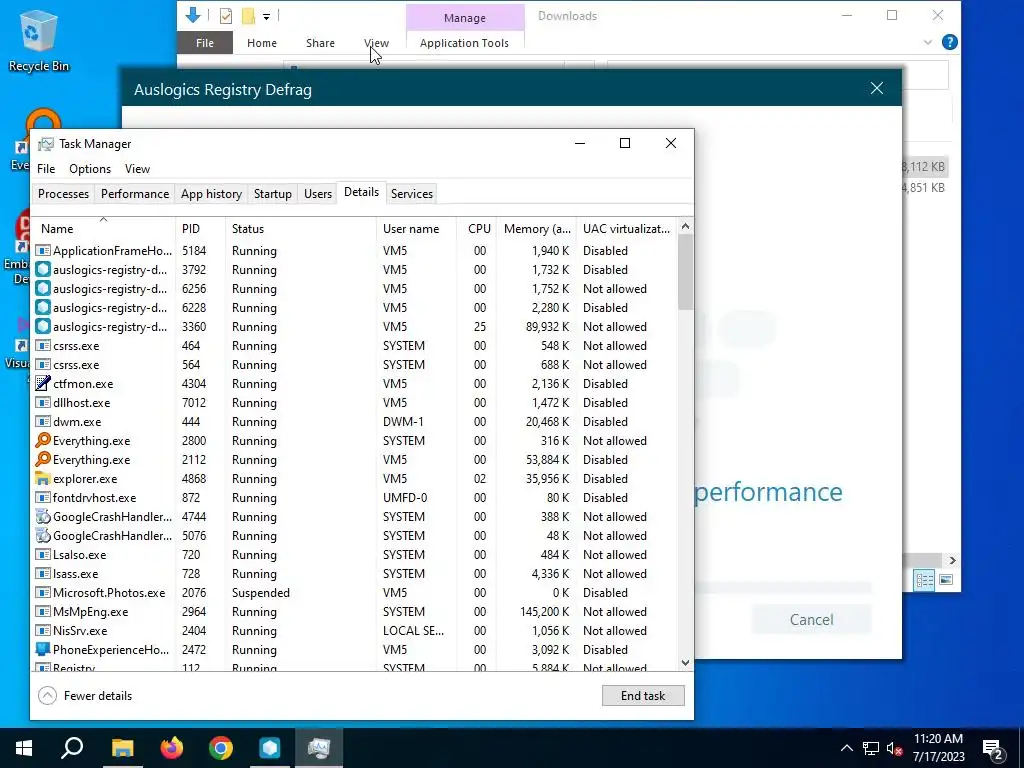Open Explorer Home ribbon tab
Screen dimensions: 1024x768
[261, 42]
